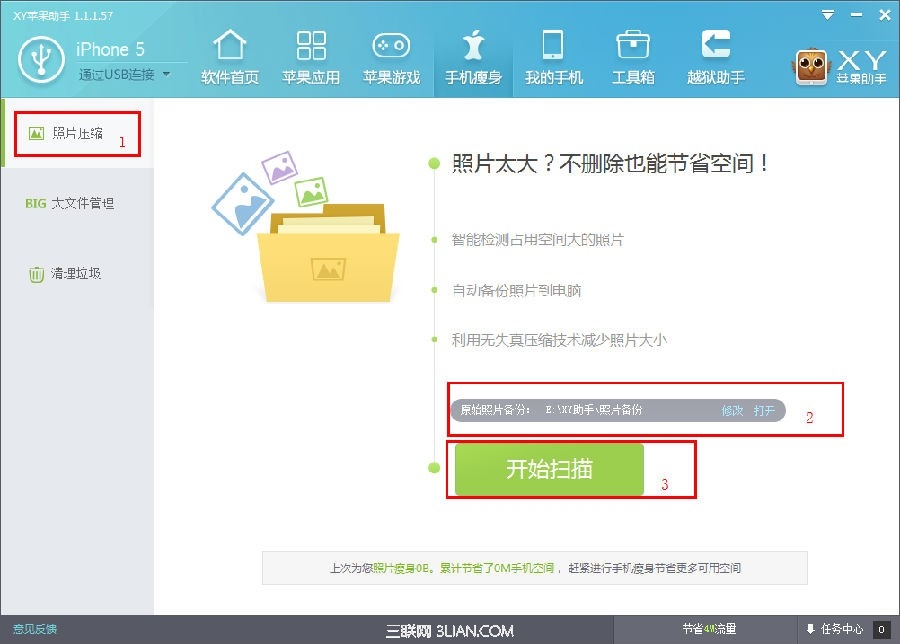
Task: Click the XY owl logo icon
Action: pos(810,66)
